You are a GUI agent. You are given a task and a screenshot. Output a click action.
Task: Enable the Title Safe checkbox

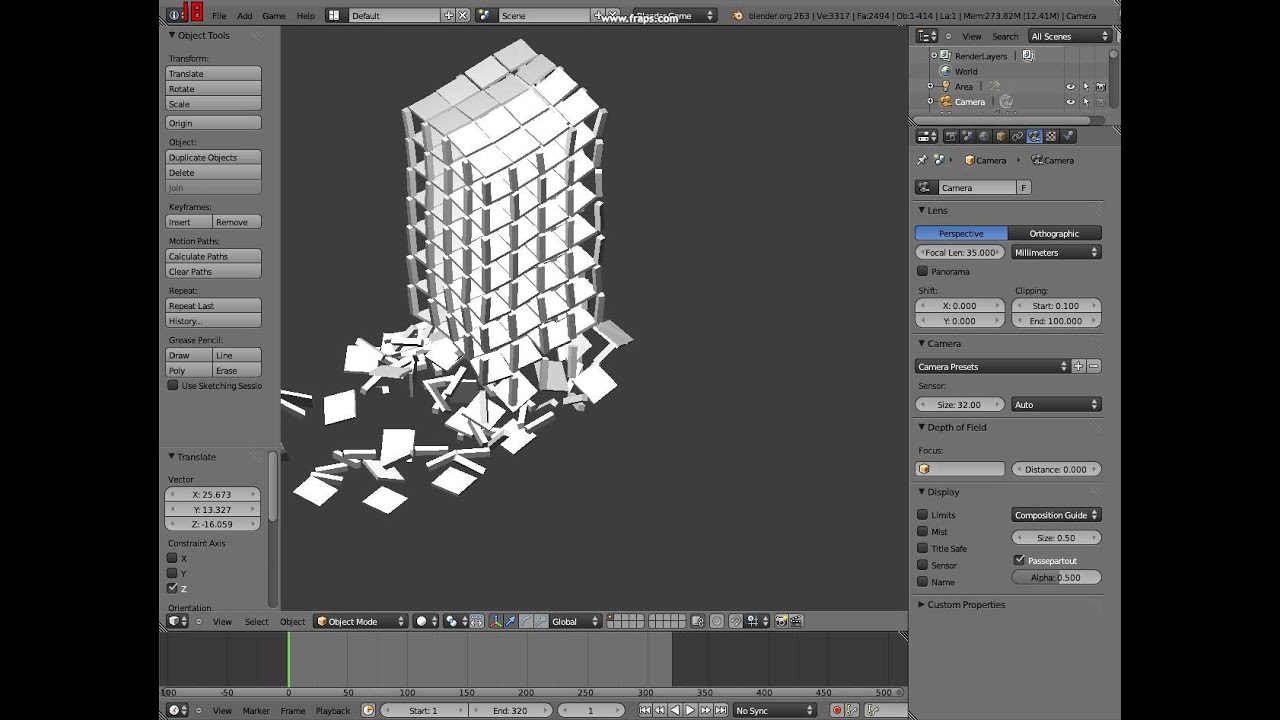pyautogui.click(x=922, y=548)
